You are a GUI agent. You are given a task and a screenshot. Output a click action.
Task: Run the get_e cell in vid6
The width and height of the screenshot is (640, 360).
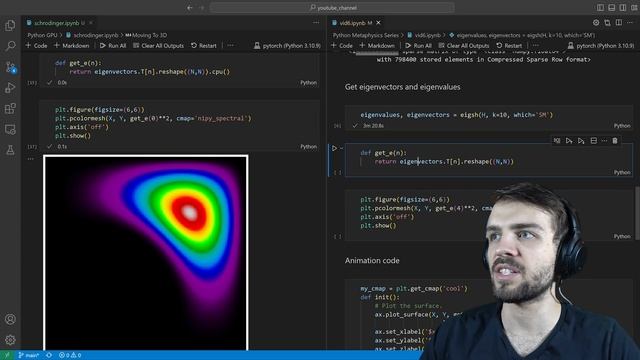point(334,148)
